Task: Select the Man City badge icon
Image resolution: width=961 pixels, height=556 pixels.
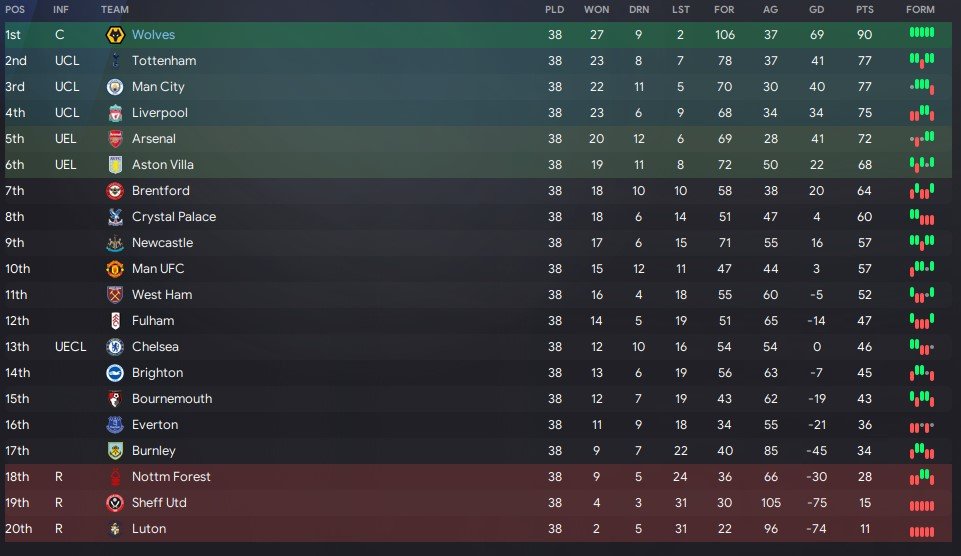Action: click(x=115, y=87)
